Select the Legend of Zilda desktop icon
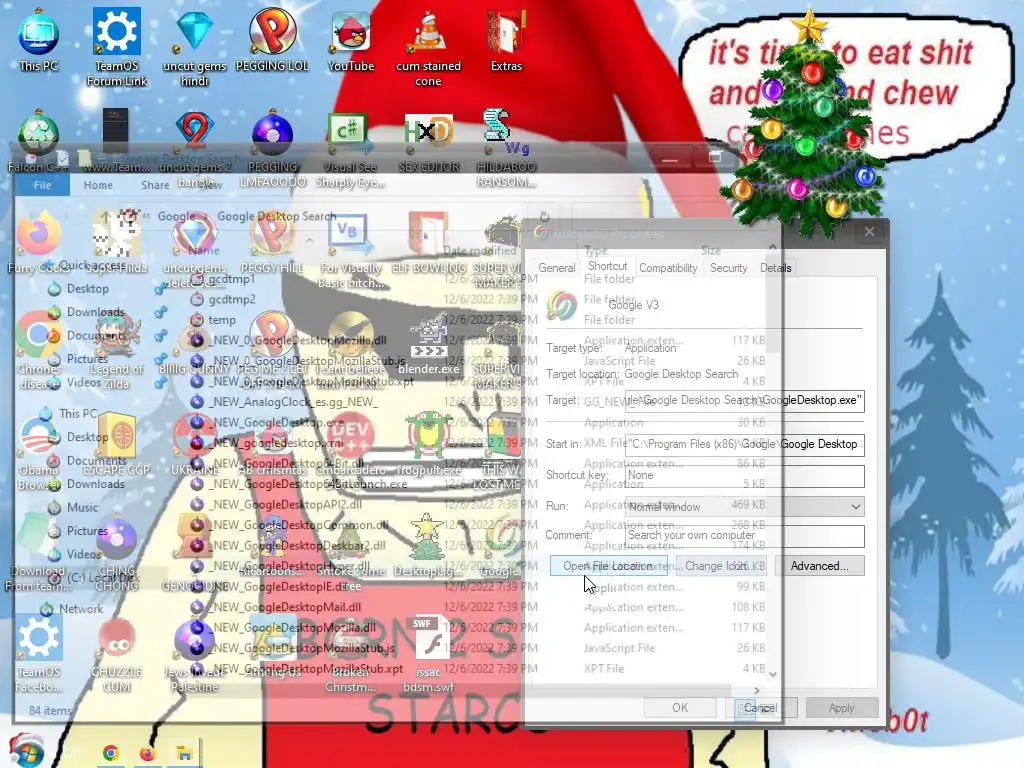 coord(117,350)
